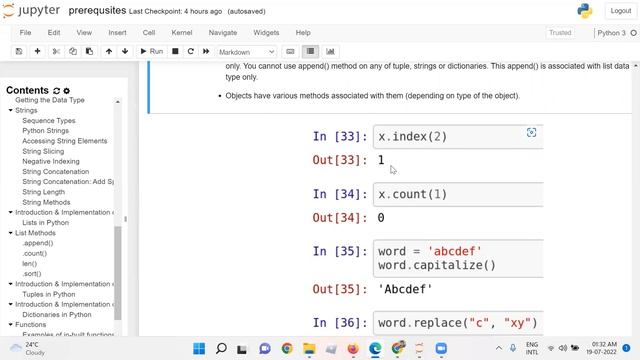
Task: Open Firefox from the taskbar
Action: coord(353,349)
